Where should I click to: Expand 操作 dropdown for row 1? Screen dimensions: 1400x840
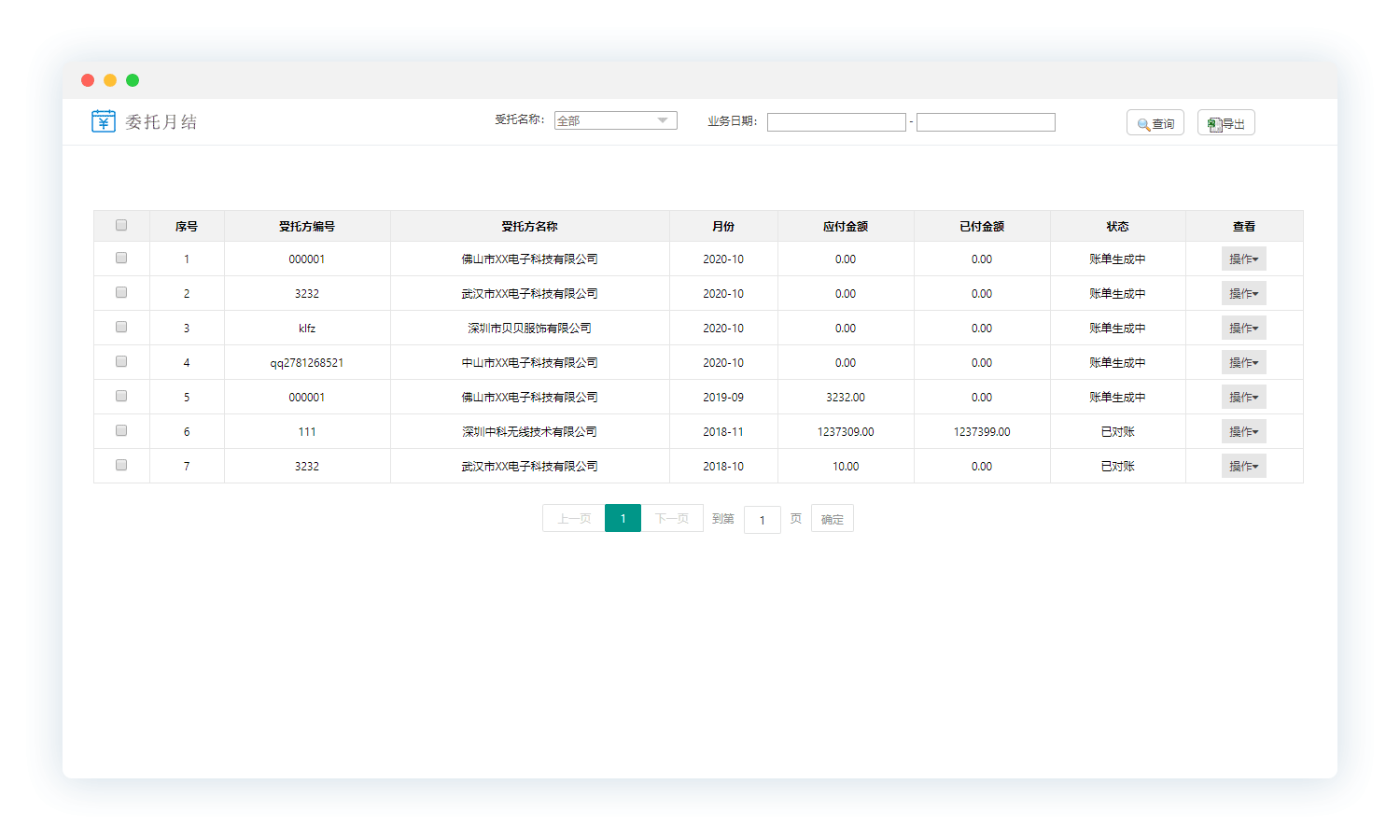pyautogui.click(x=1243, y=259)
